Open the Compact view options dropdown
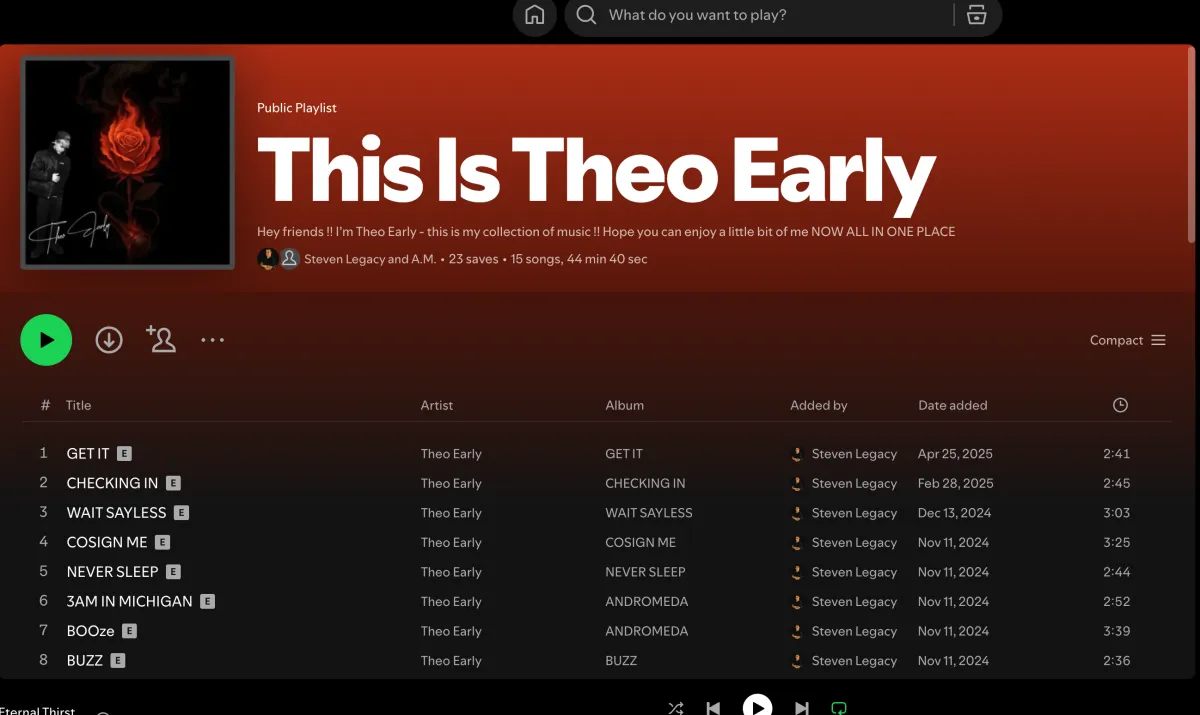This screenshot has width=1200, height=715. [x=1128, y=340]
